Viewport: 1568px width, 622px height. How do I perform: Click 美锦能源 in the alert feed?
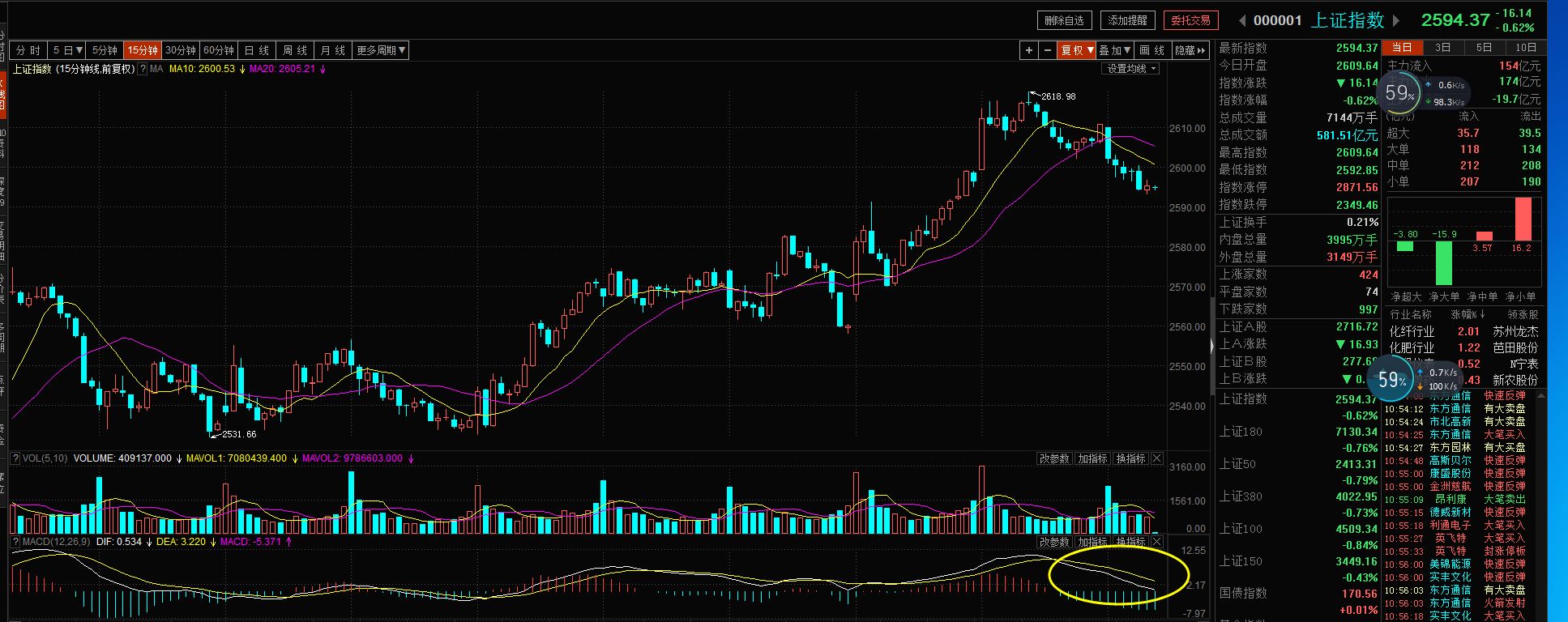1451,564
